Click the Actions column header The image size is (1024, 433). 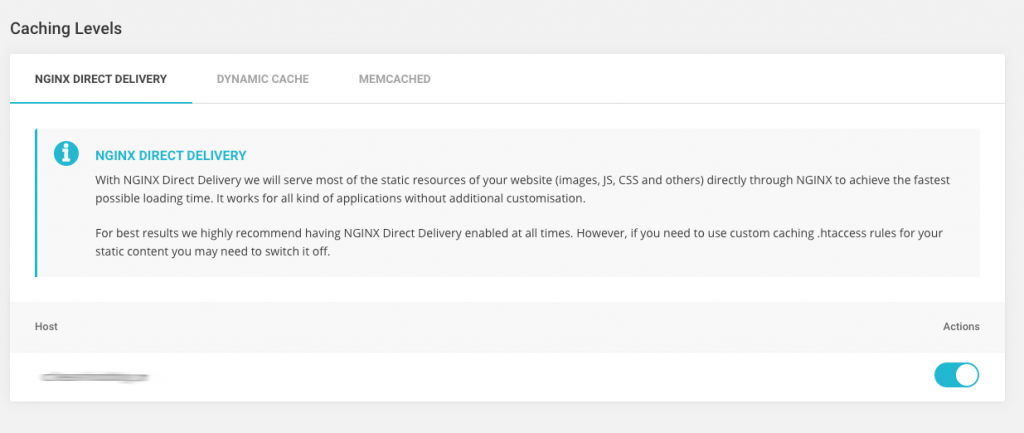[x=961, y=327]
